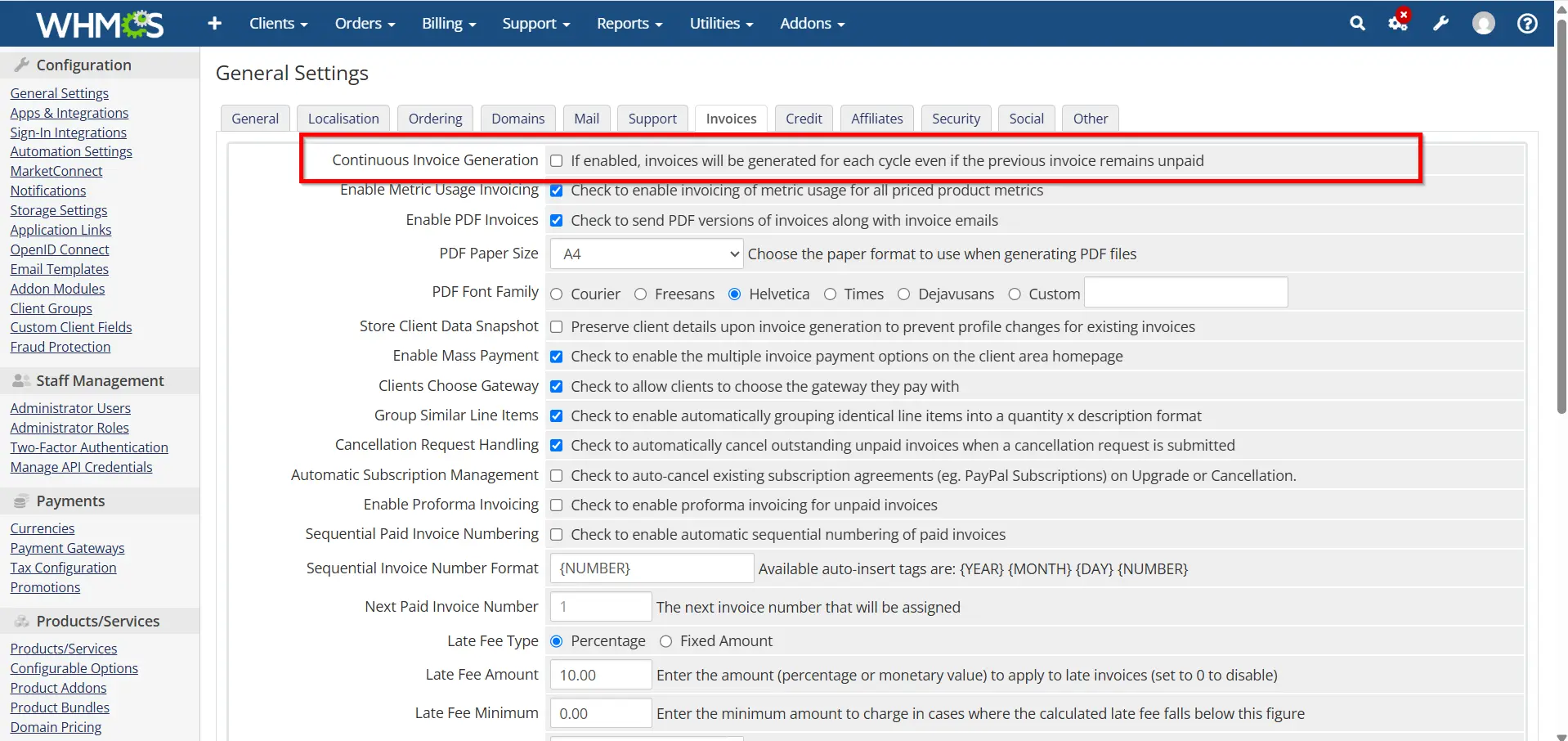Open Tax Configuration link

[63, 568]
